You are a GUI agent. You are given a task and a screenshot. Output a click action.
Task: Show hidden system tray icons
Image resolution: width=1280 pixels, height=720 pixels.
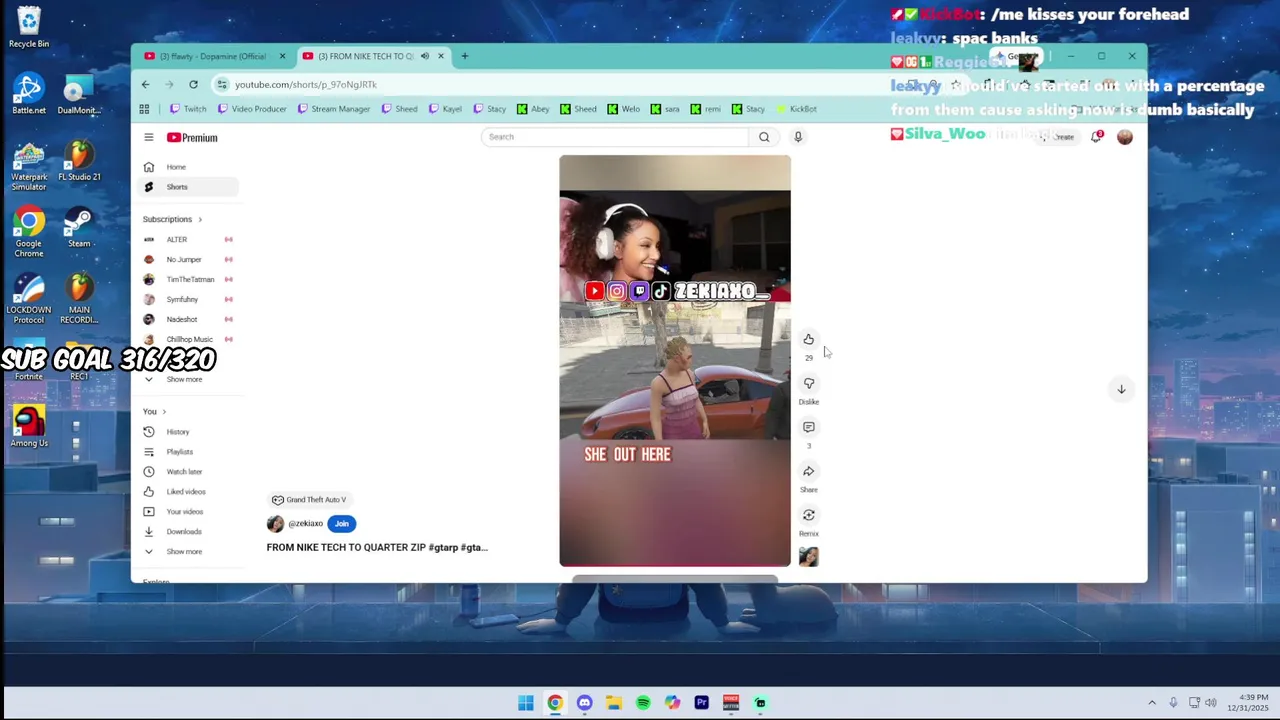(1151, 703)
